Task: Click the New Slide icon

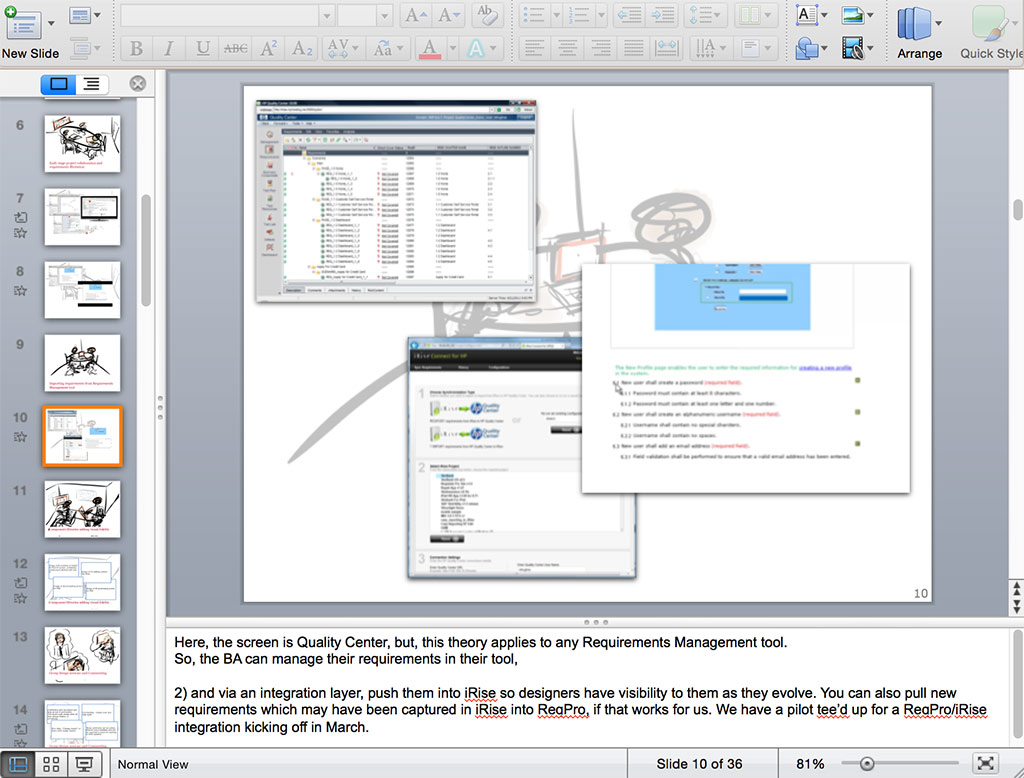Action: (x=22, y=23)
